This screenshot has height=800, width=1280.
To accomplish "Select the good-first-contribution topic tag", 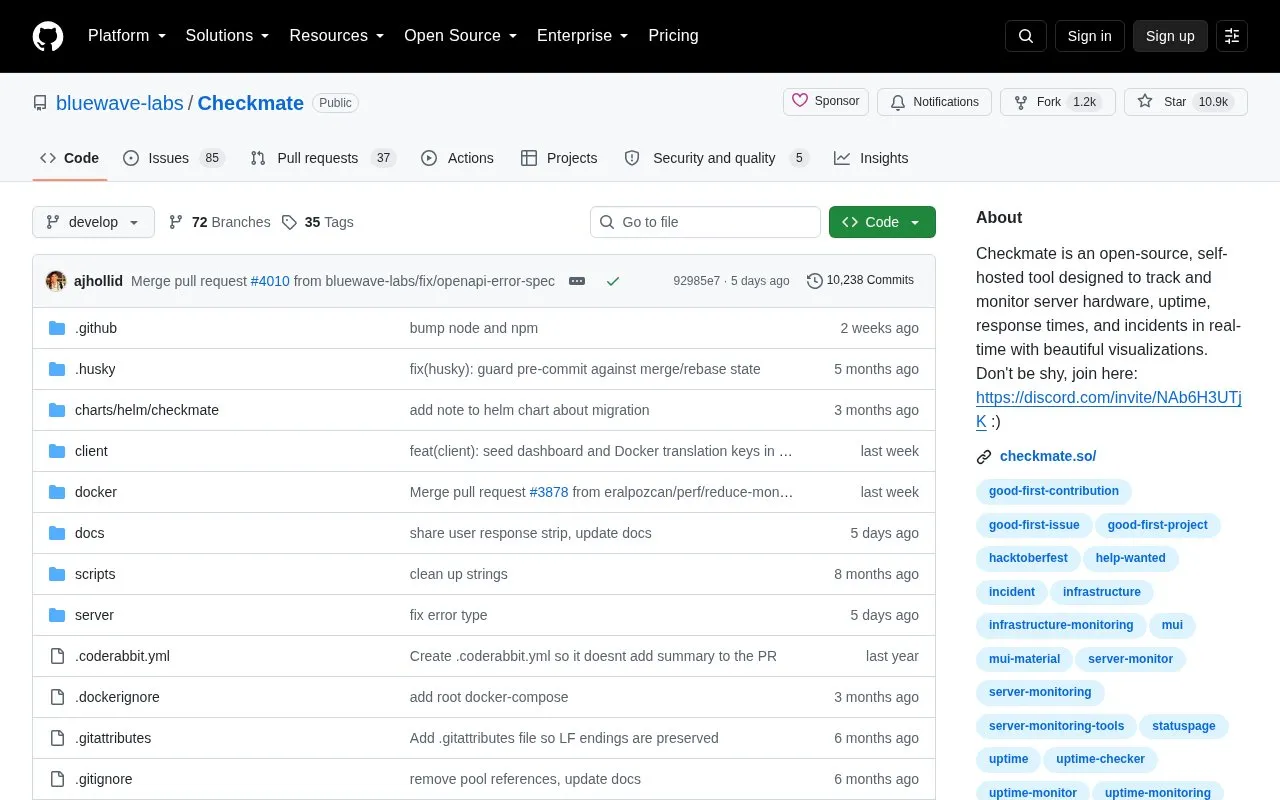I will 1054,491.
